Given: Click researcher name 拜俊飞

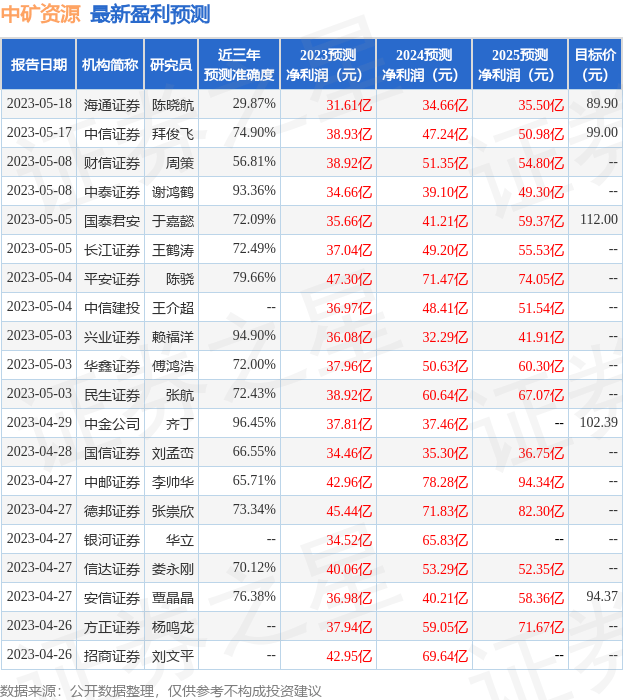Looking at the screenshot, I should [x=173, y=134].
